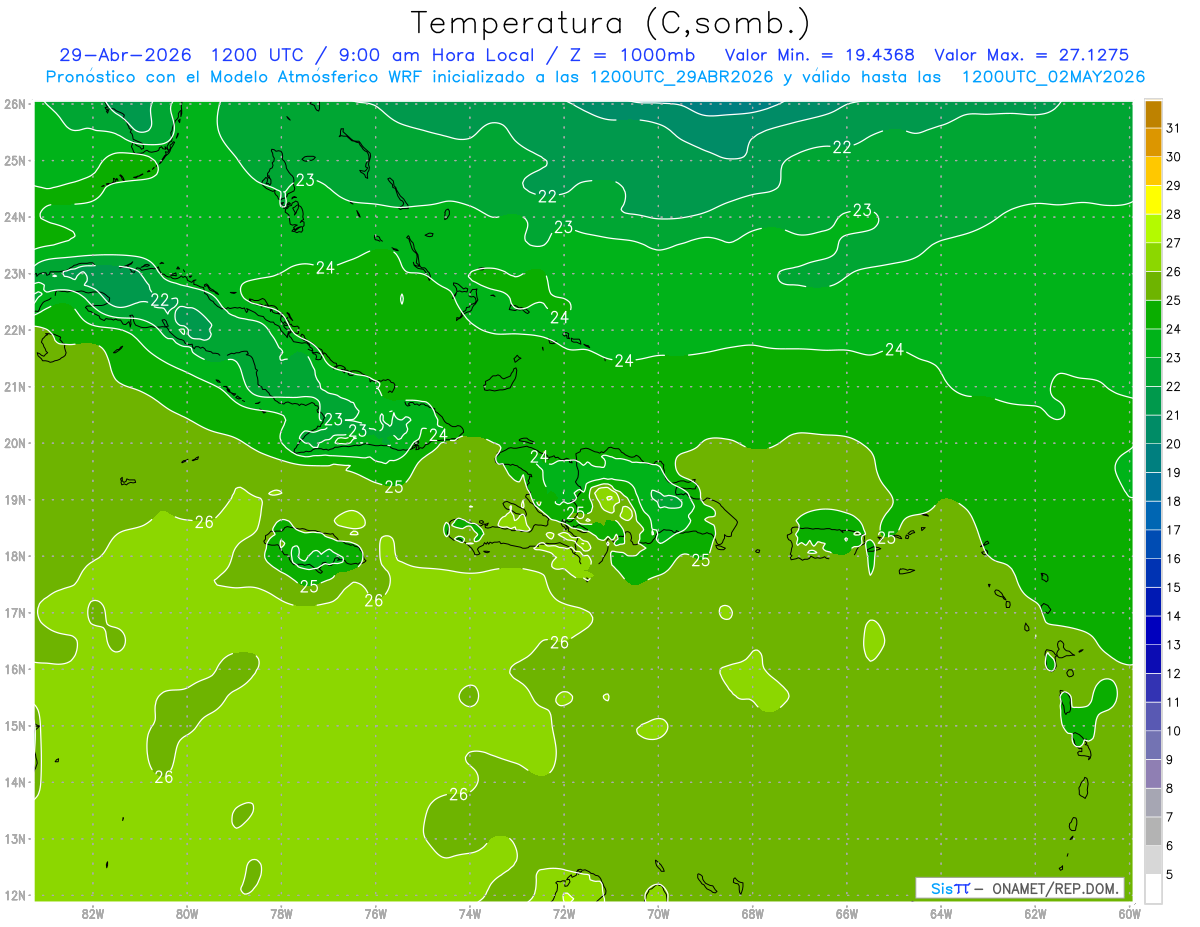Click the Temperatura (C,somb.) title

point(611,23)
